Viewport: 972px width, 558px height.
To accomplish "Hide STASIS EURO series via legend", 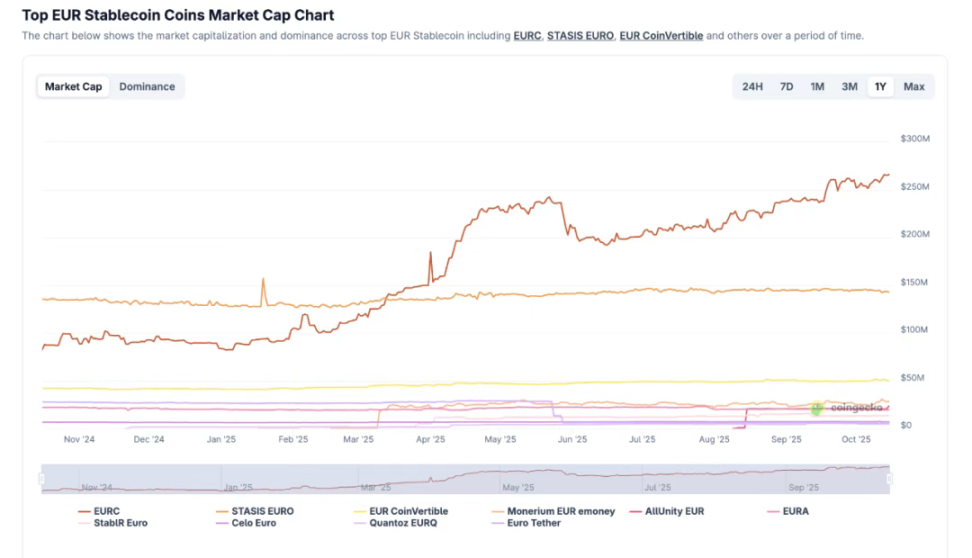I will (262, 511).
